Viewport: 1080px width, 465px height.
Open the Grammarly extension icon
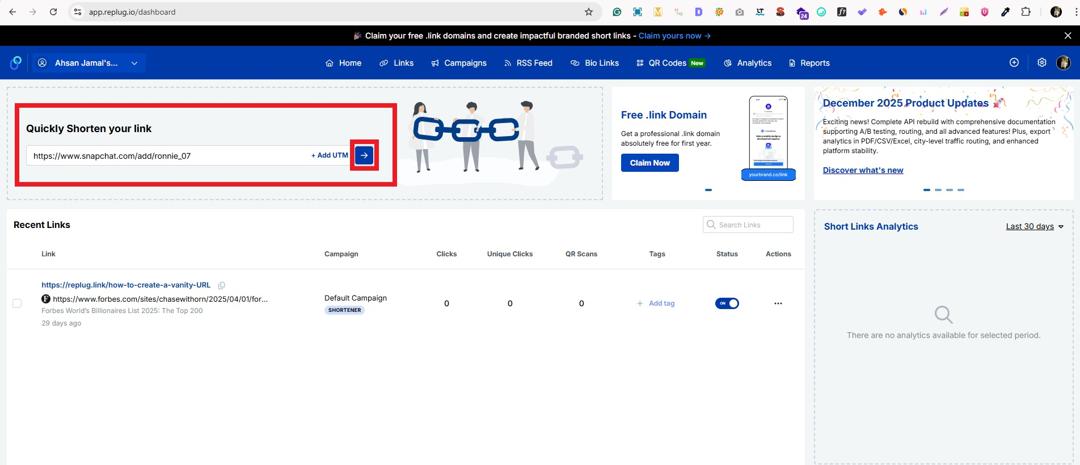pos(617,12)
